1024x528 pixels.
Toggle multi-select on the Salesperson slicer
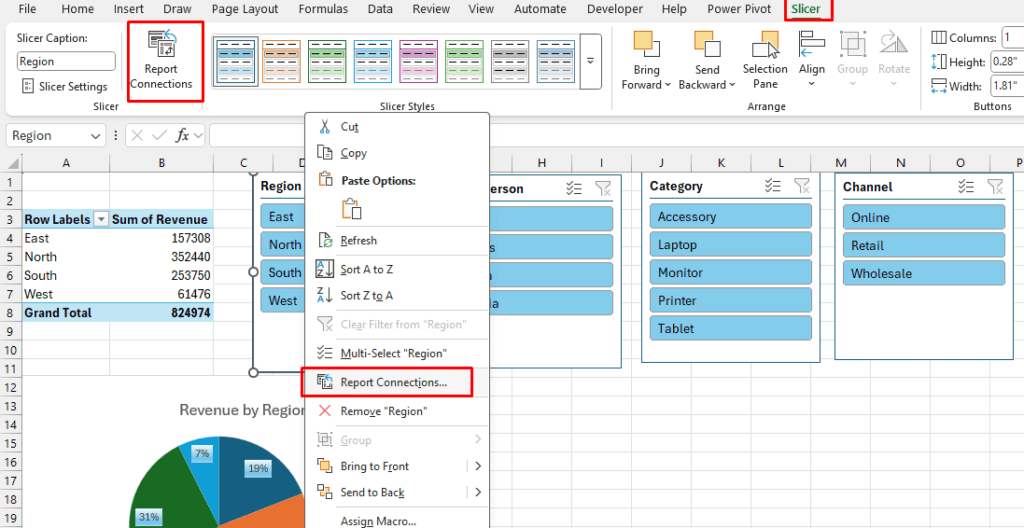pos(574,189)
